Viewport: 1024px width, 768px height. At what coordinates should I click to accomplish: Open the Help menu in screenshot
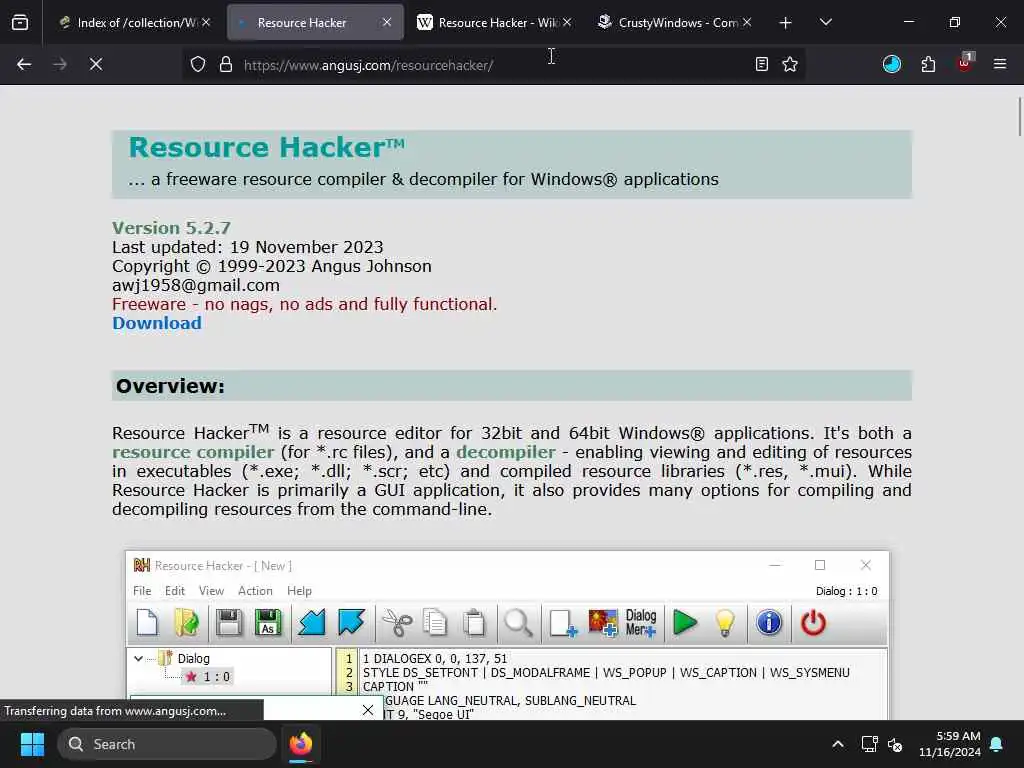point(300,590)
